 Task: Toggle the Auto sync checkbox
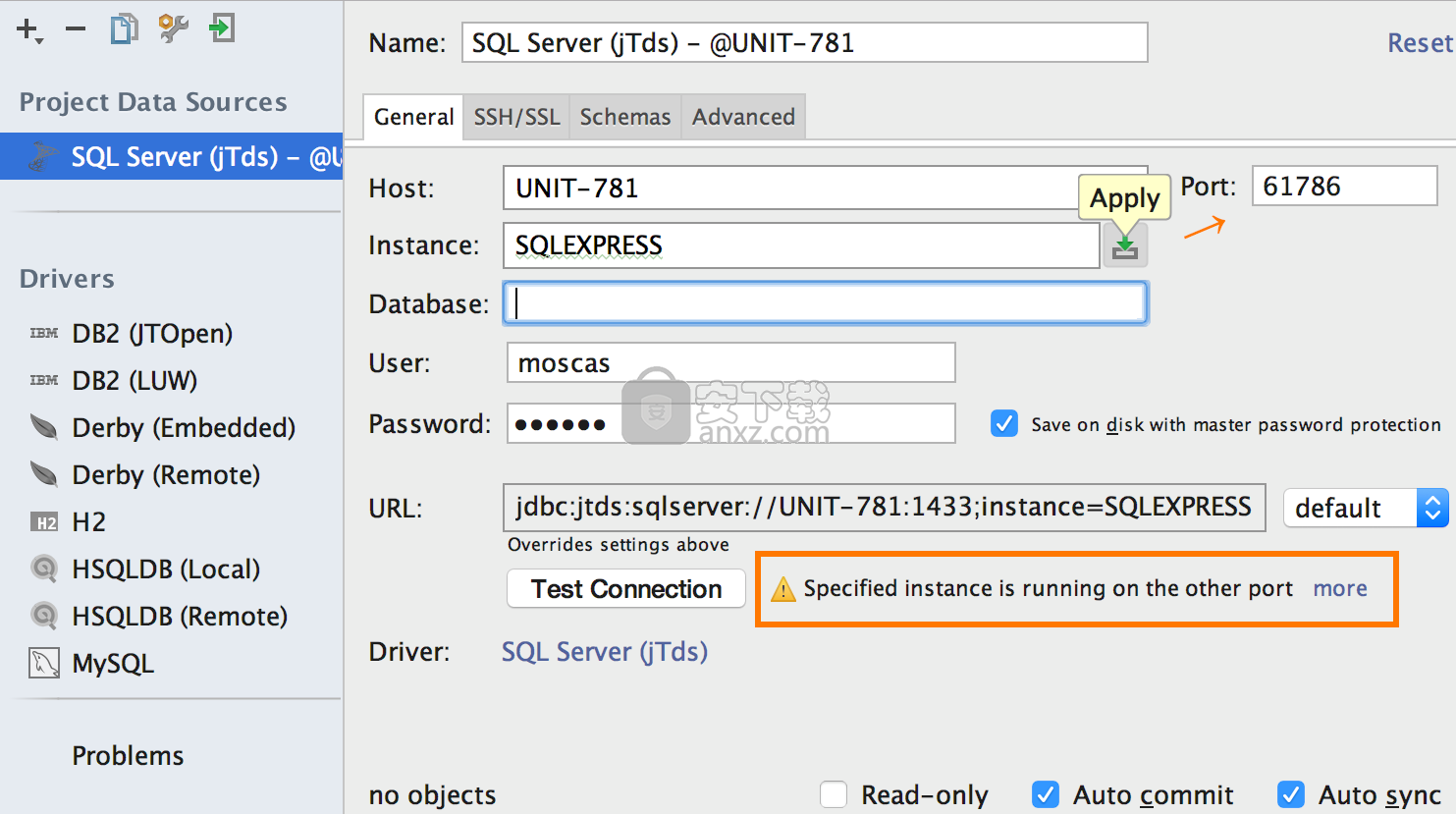[x=1291, y=794]
